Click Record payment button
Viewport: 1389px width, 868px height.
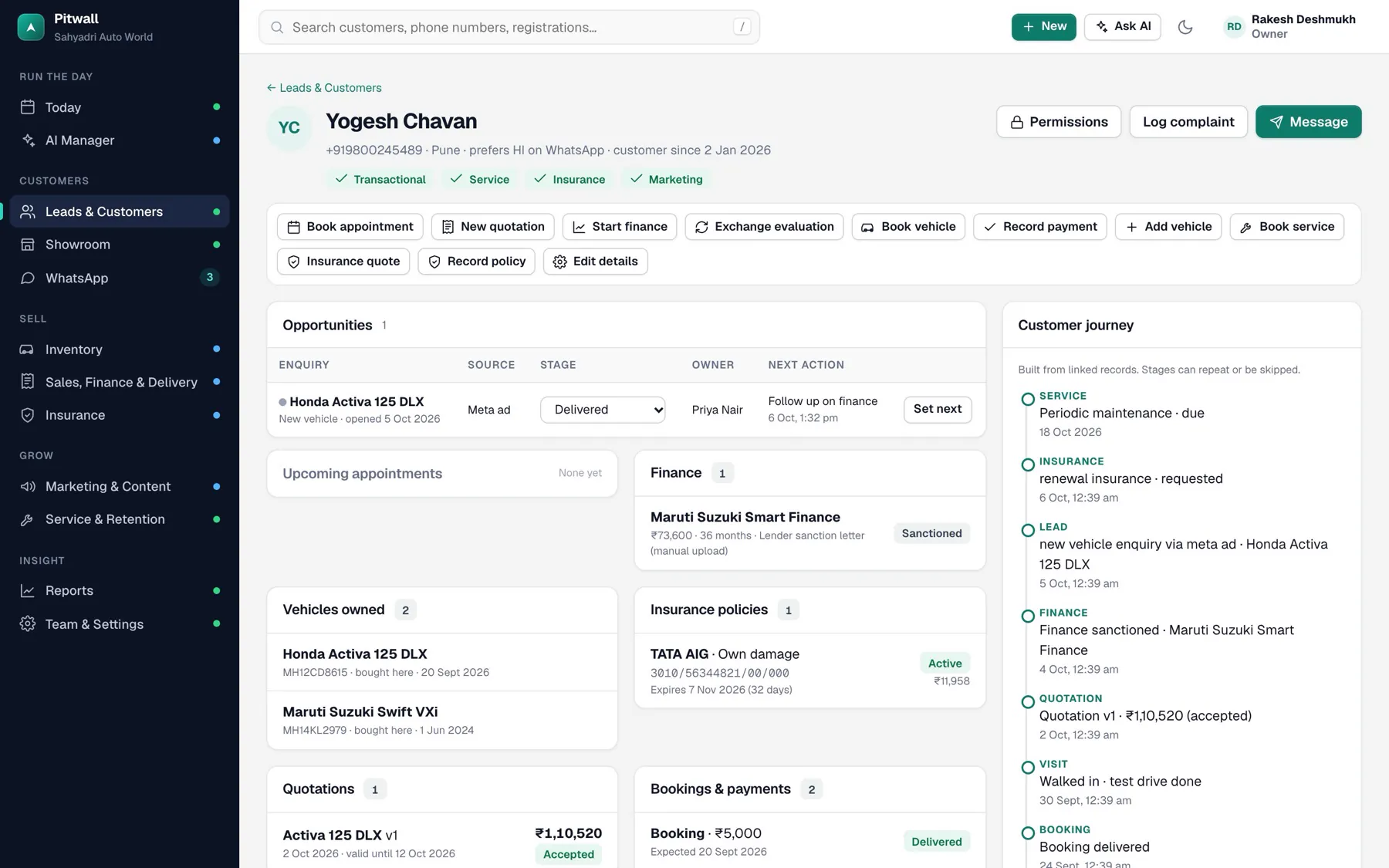1040,227
